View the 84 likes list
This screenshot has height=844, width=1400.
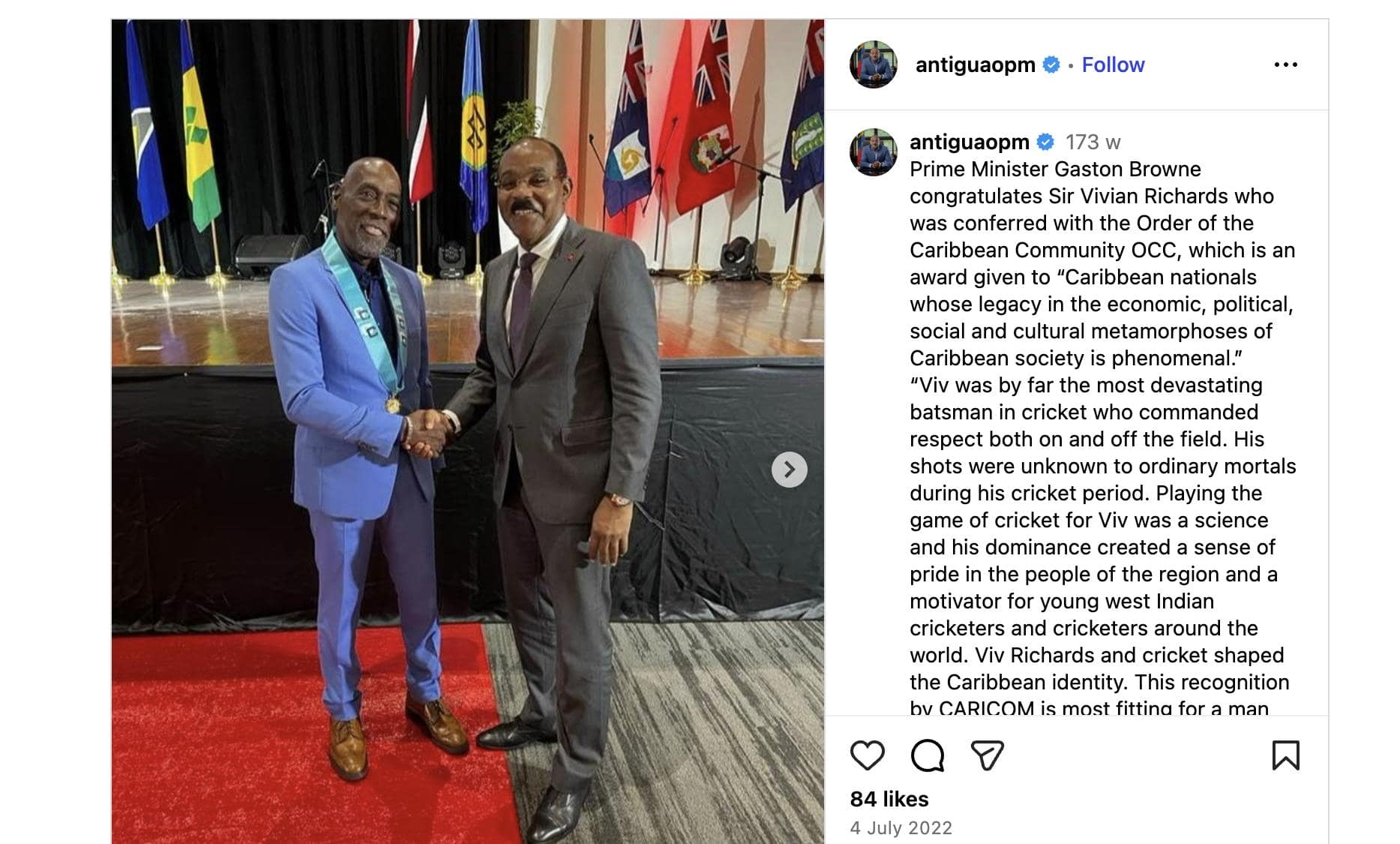(x=889, y=799)
